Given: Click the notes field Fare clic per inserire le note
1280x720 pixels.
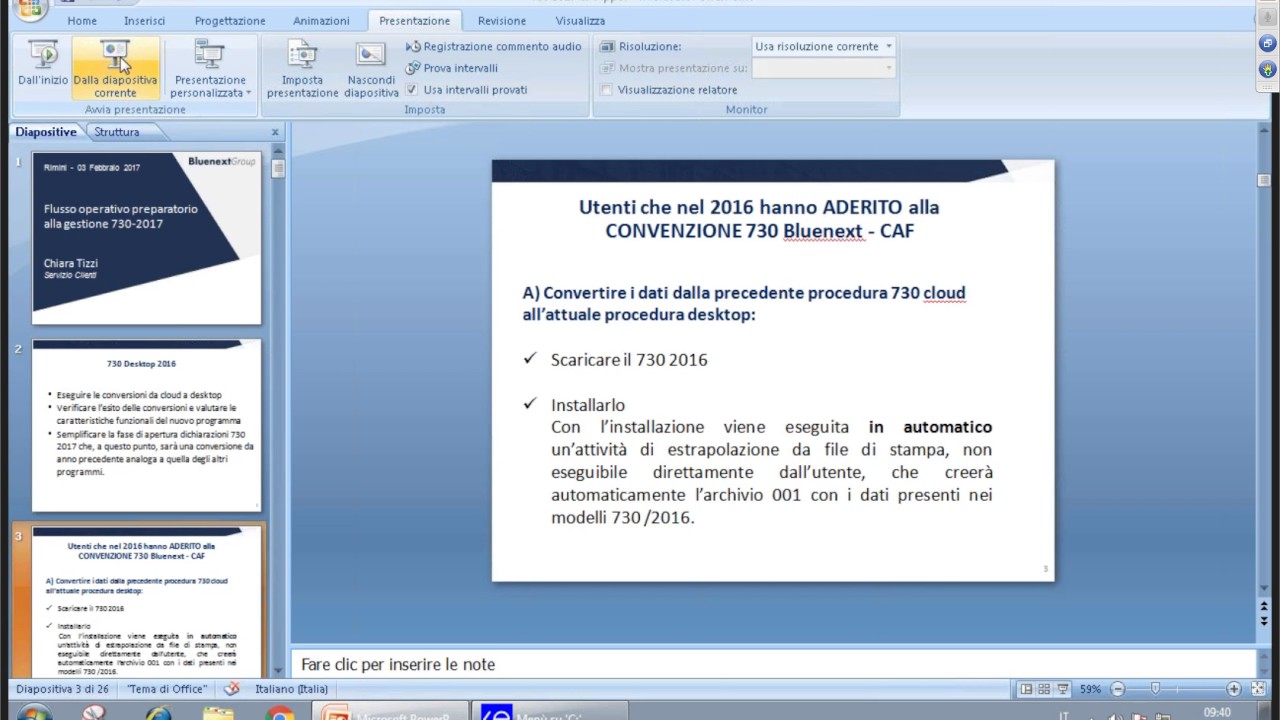Looking at the screenshot, I should click(773, 664).
